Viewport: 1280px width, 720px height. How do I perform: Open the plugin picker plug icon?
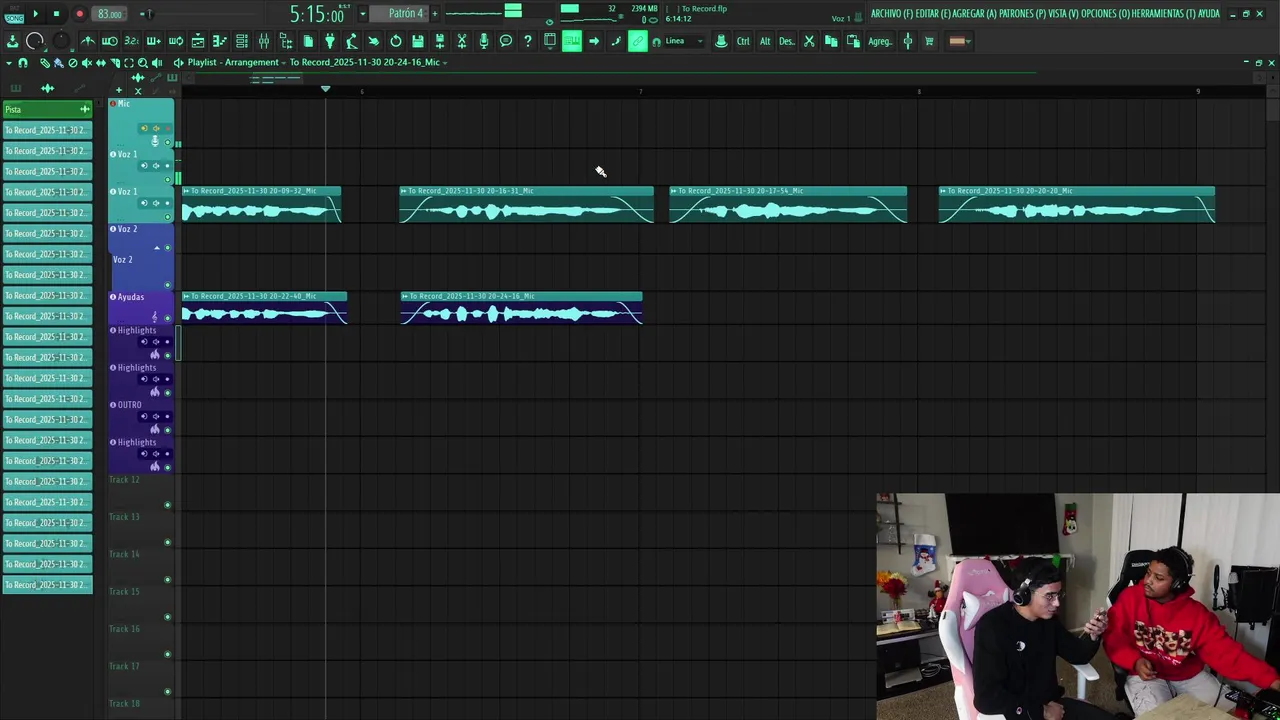[330, 41]
